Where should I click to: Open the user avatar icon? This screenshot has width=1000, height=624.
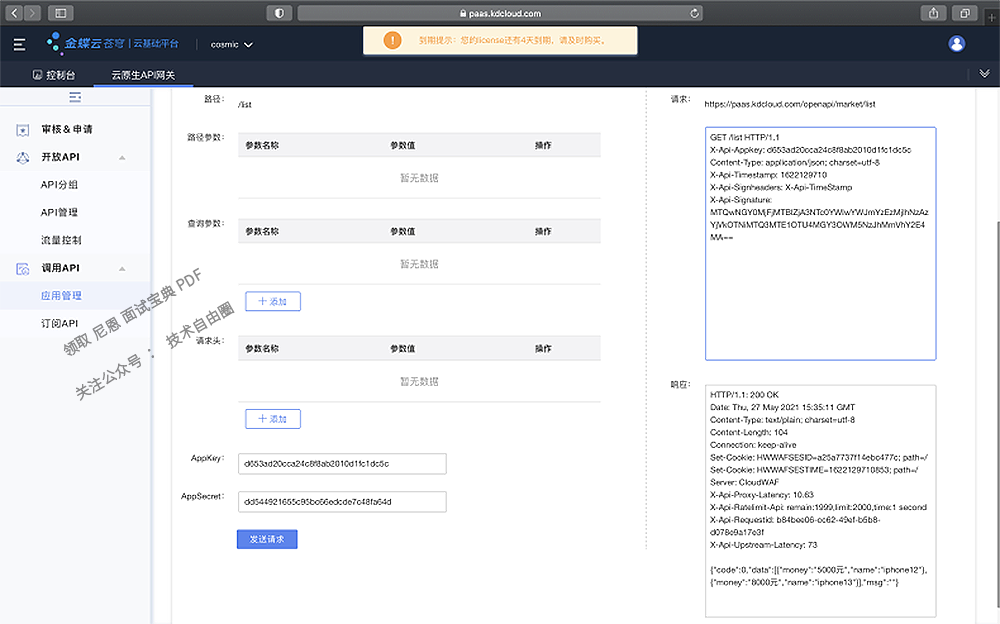click(957, 43)
